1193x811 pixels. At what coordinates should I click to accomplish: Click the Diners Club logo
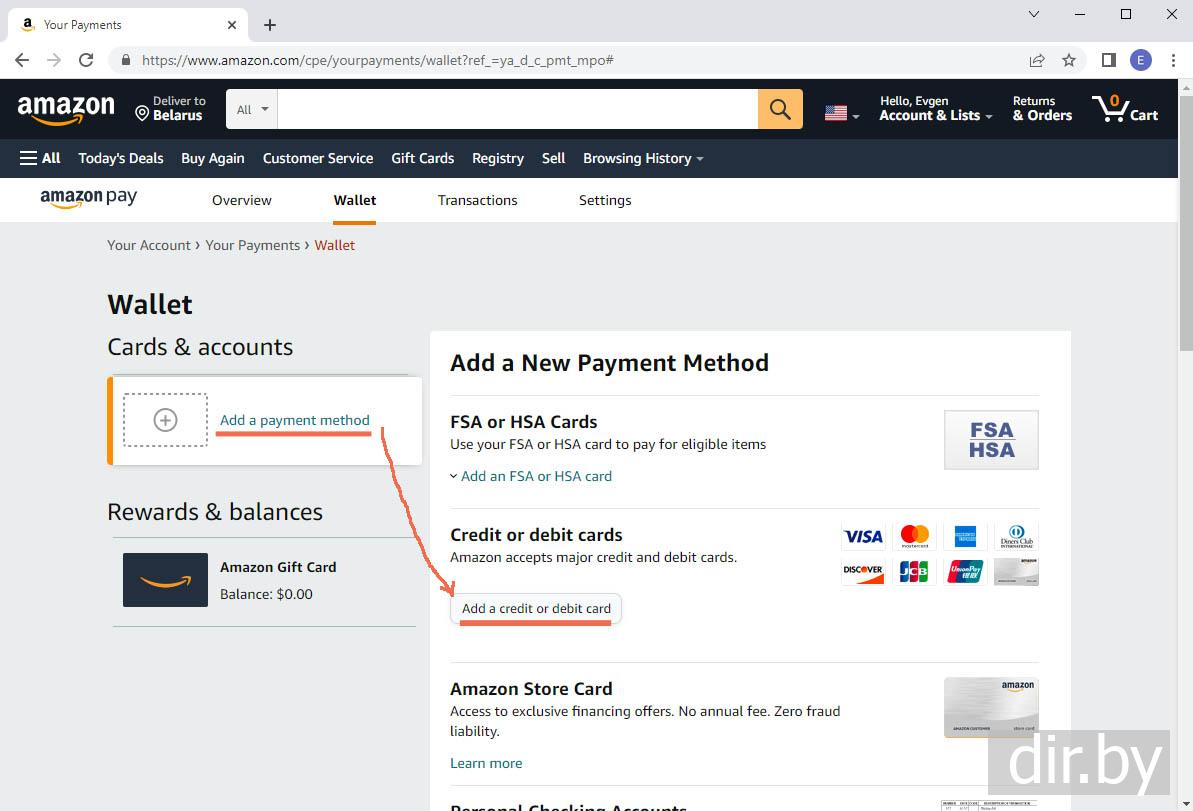tap(1016, 536)
